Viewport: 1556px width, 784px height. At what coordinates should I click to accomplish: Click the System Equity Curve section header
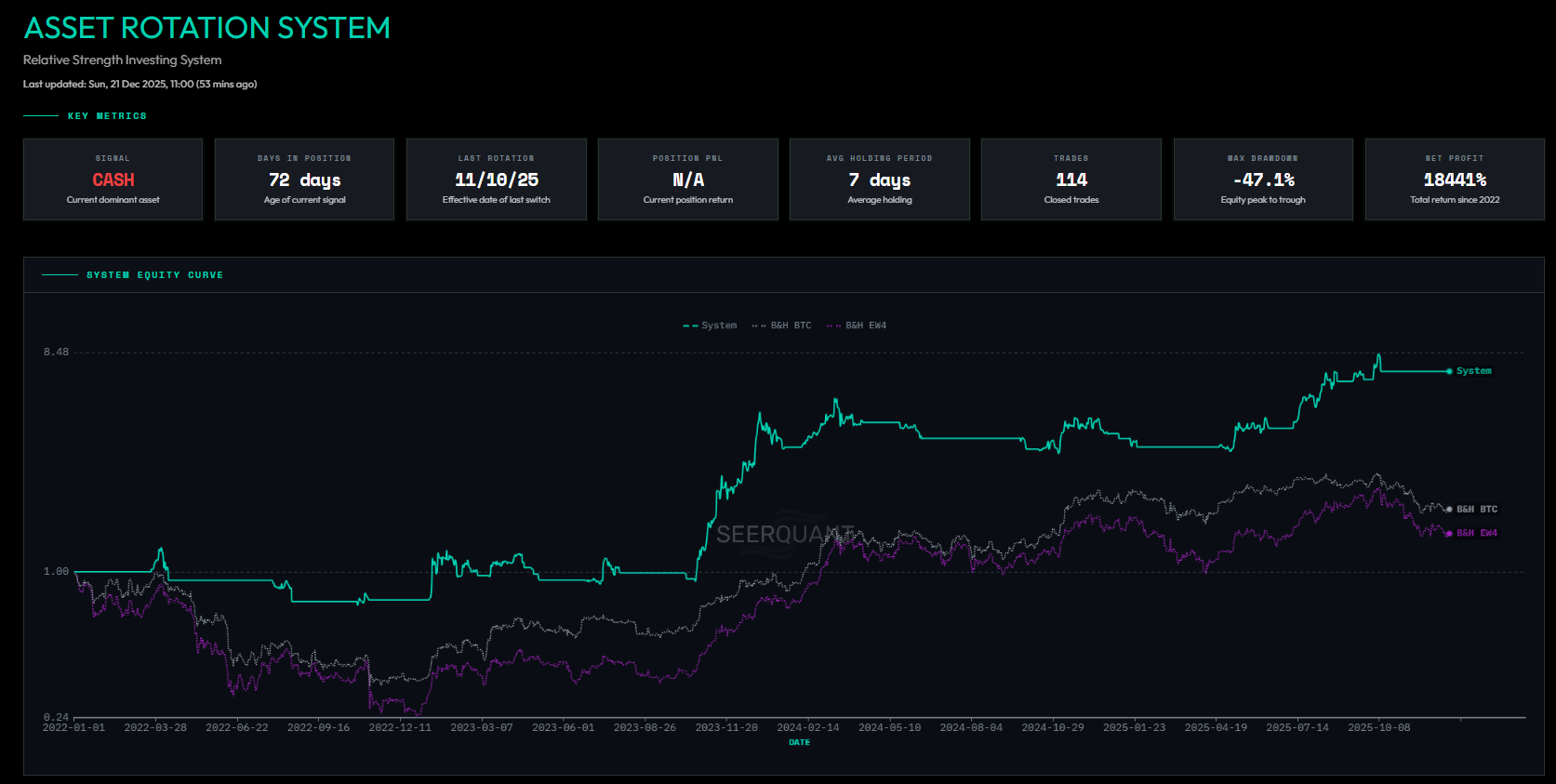point(154,275)
